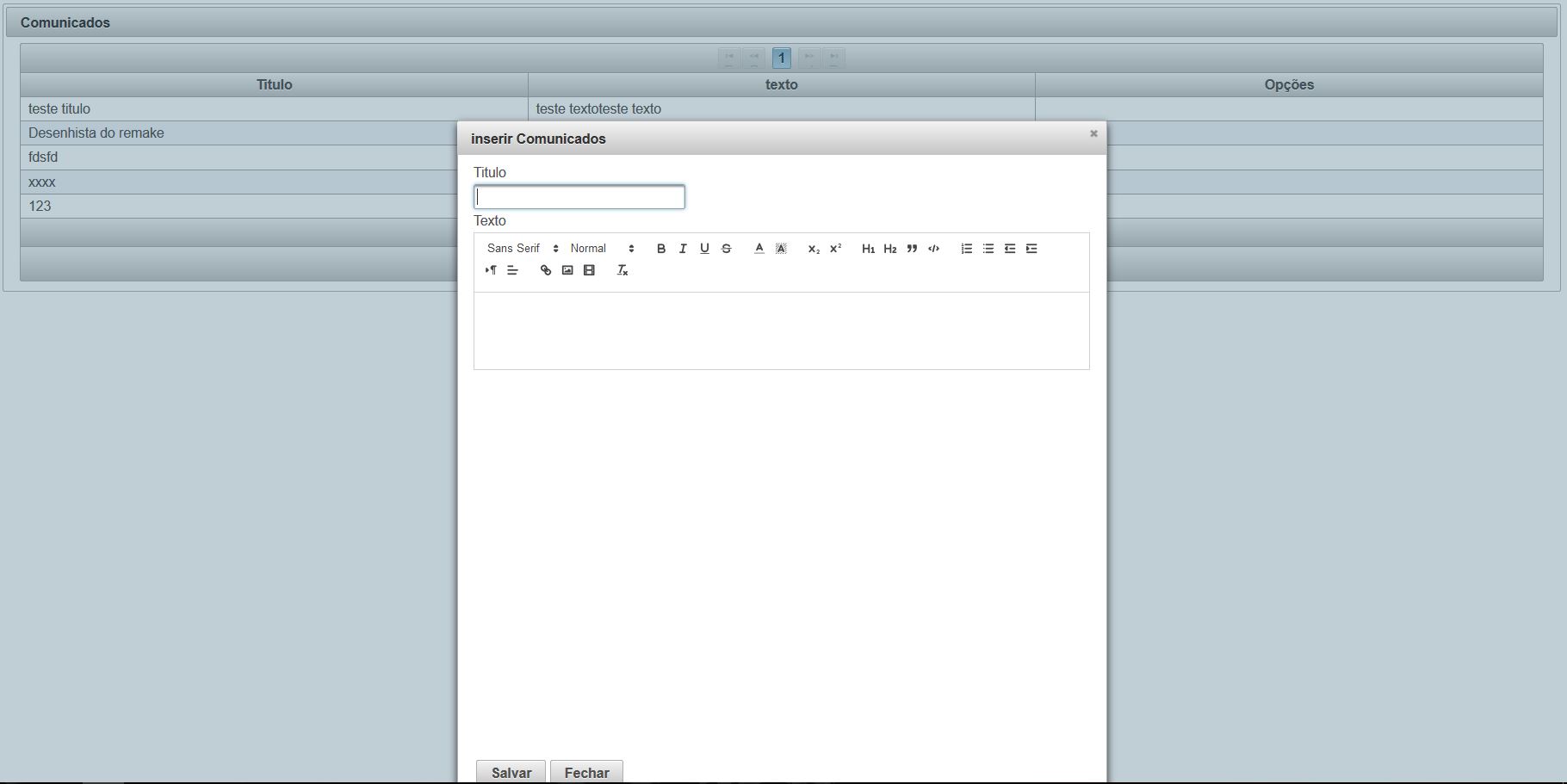Create a bullet list
This screenshot has width=1567, height=784.
pyautogui.click(x=988, y=249)
